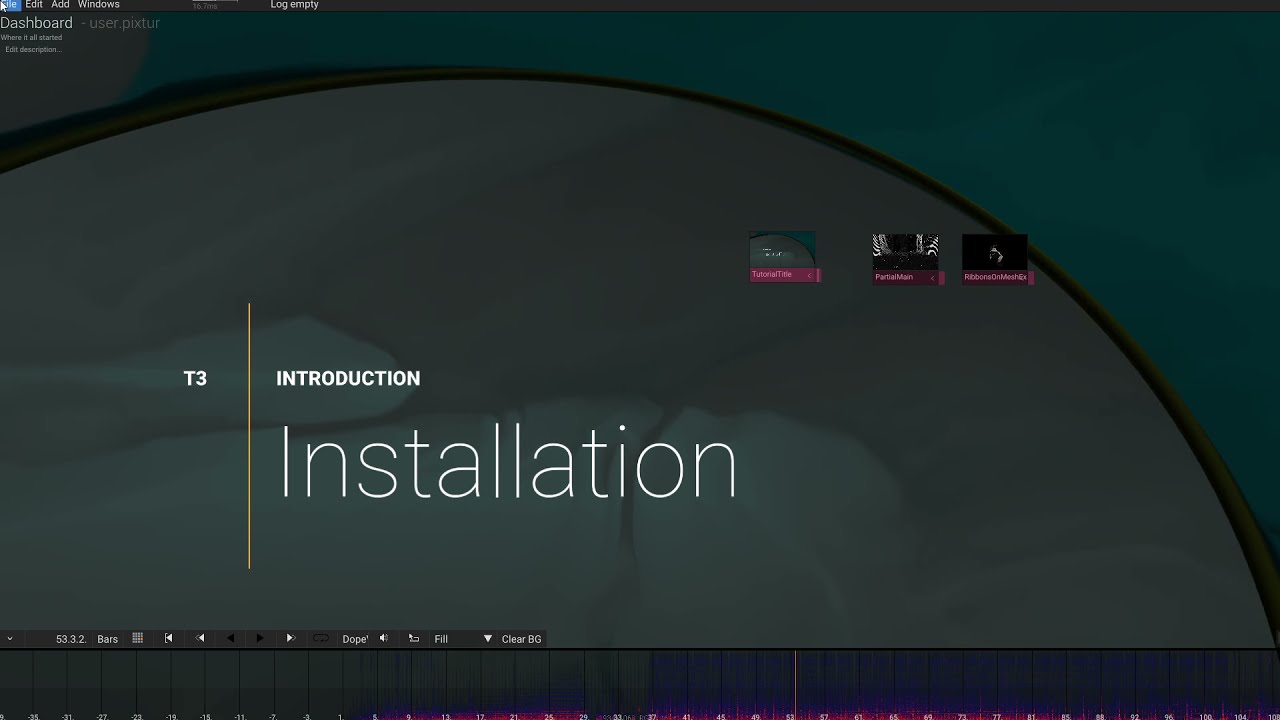
Task: Click the orange playhead in the timeline
Action: (796, 685)
